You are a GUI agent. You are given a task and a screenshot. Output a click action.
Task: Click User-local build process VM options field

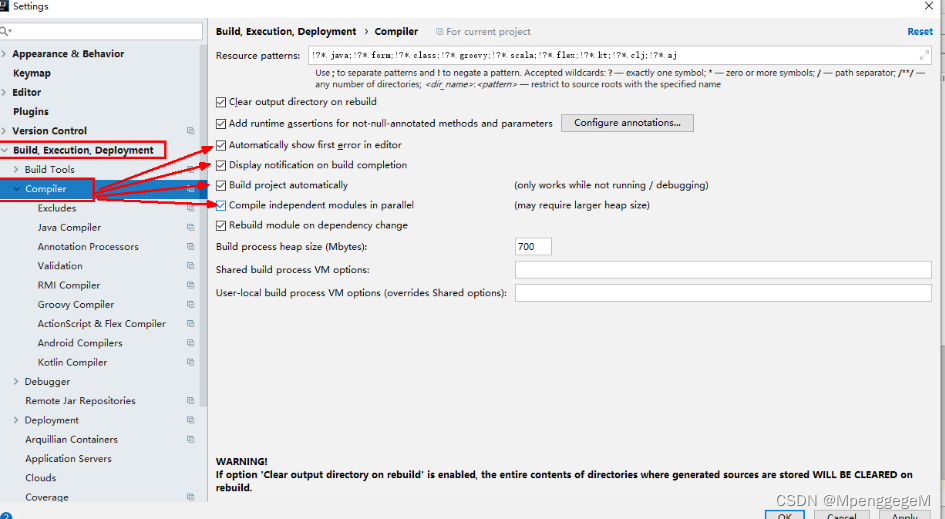tap(723, 293)
